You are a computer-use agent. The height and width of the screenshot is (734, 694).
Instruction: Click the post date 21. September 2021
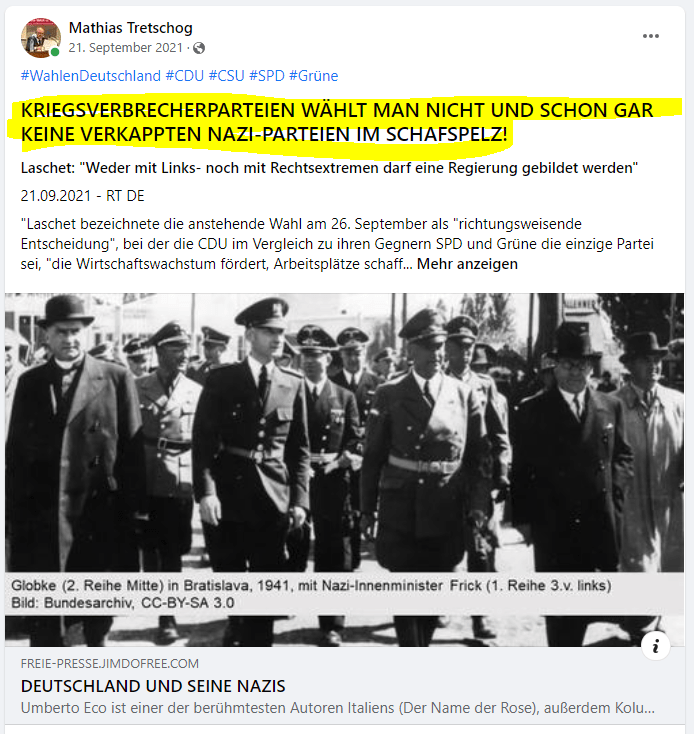pos(125,48)
